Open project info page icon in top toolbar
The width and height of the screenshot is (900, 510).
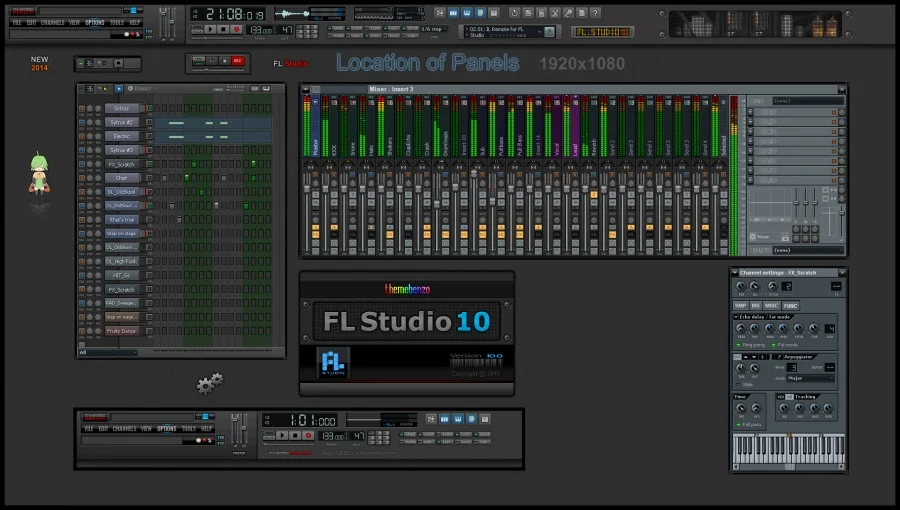582,13
